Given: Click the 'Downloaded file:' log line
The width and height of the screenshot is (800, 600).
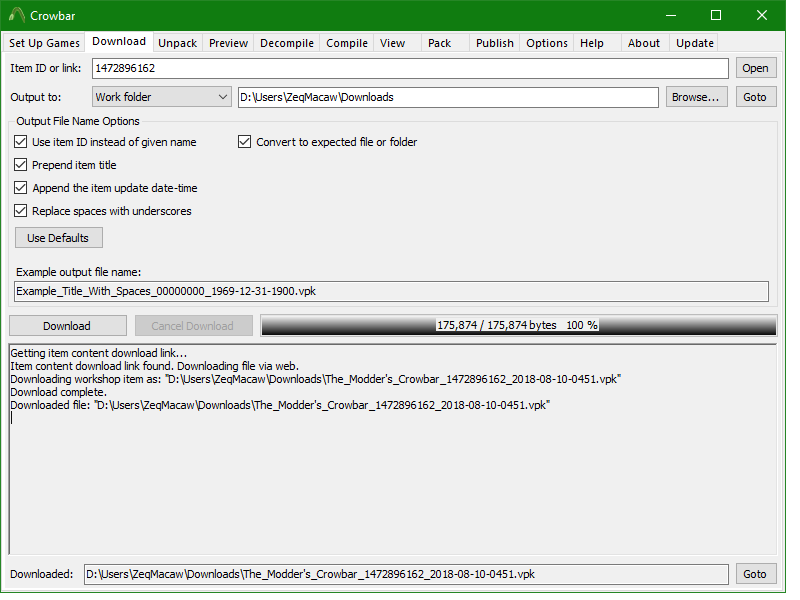Looking at the screenshot, I should (x=280, y=405).
